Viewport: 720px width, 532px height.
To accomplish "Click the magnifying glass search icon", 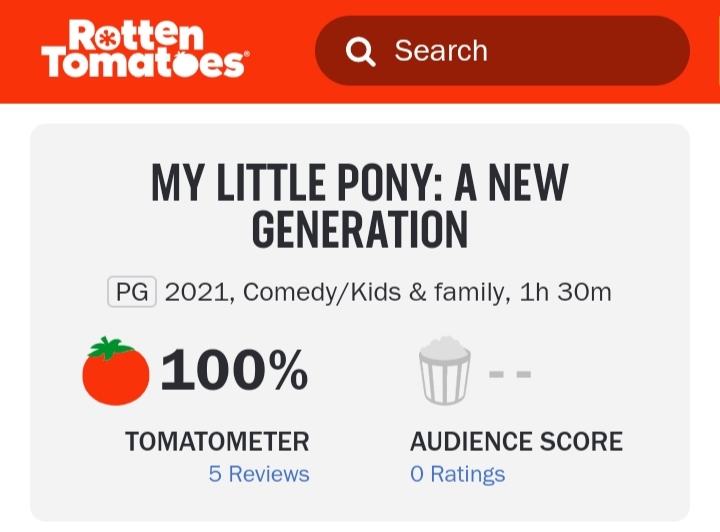I will click(x=360, y=51).
